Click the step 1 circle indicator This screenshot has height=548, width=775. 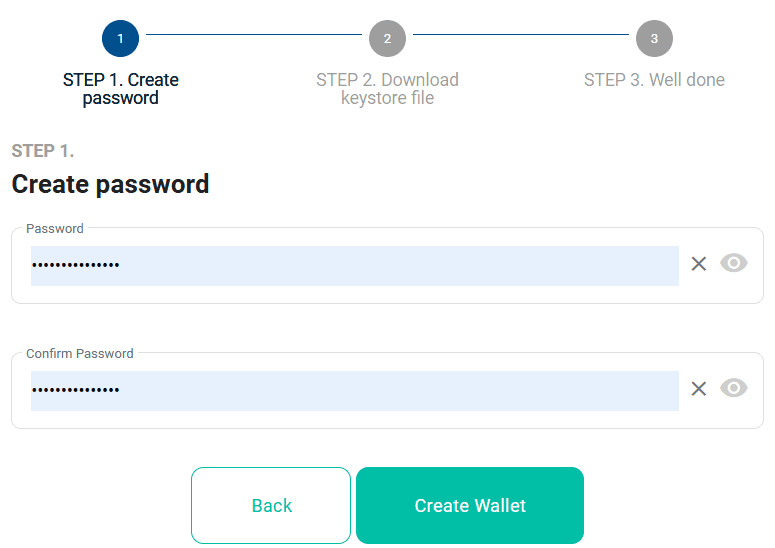click(x=120, y=39)
